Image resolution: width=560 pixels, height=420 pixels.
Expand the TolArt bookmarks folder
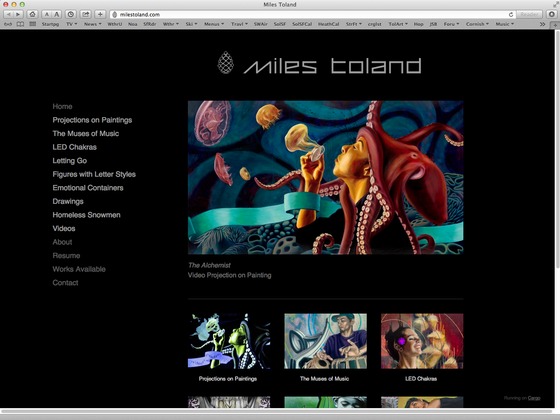pos(398,24)
